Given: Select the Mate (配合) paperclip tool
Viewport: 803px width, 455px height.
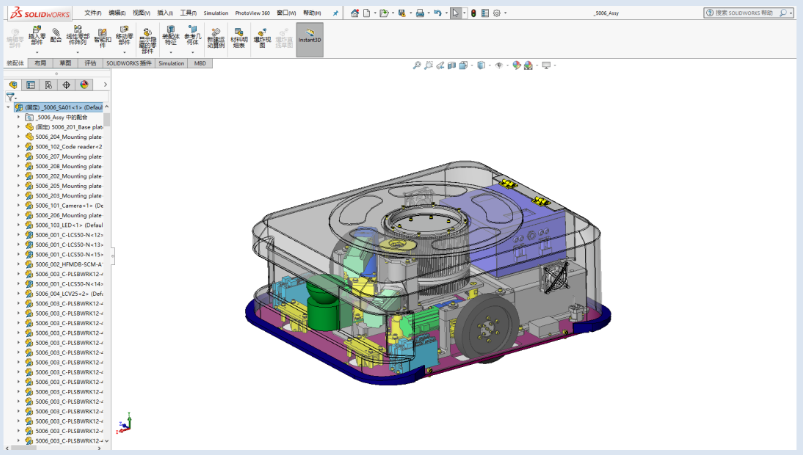Looking at the screenshot, I should [x=56, y=36].
